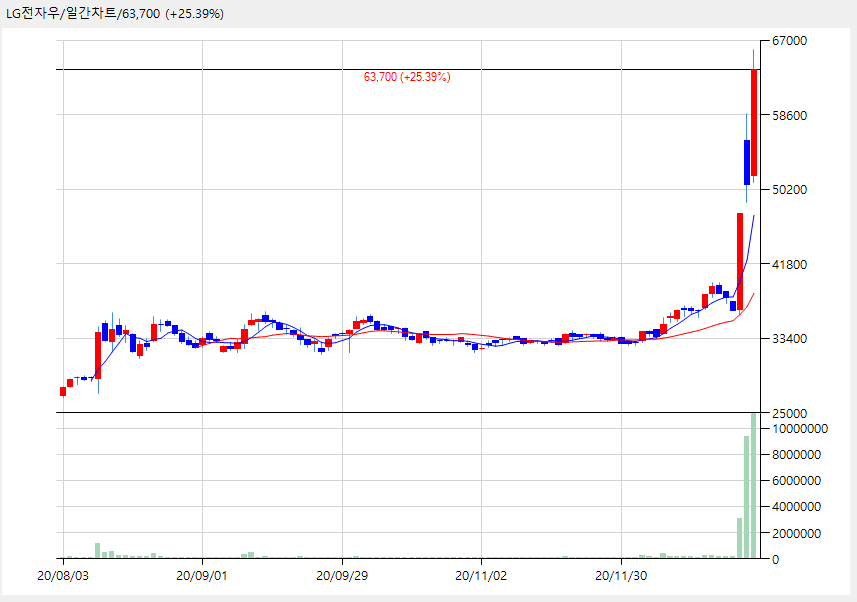Screen dimensions: 857x602
Task: Click the price axis label 41800
Action: click(790, 265)
